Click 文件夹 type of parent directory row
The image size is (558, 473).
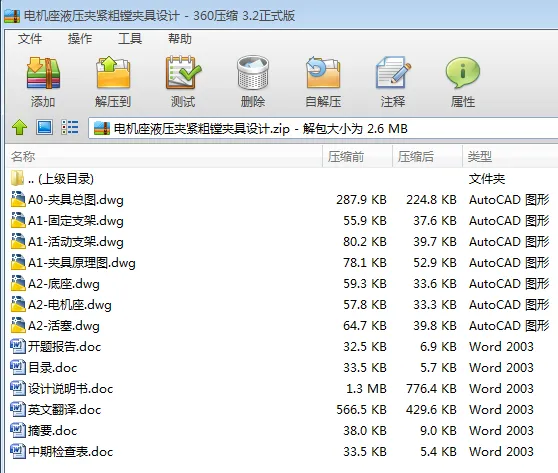click(487, 179)
